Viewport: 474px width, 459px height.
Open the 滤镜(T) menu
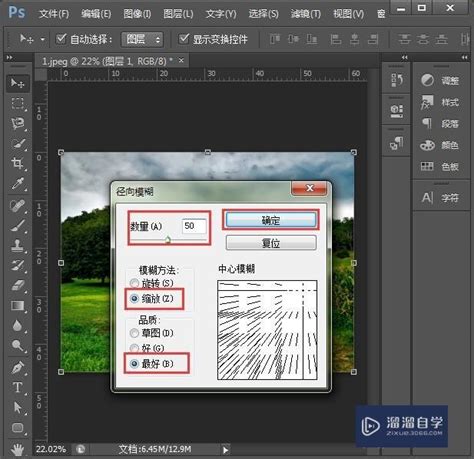306,14
